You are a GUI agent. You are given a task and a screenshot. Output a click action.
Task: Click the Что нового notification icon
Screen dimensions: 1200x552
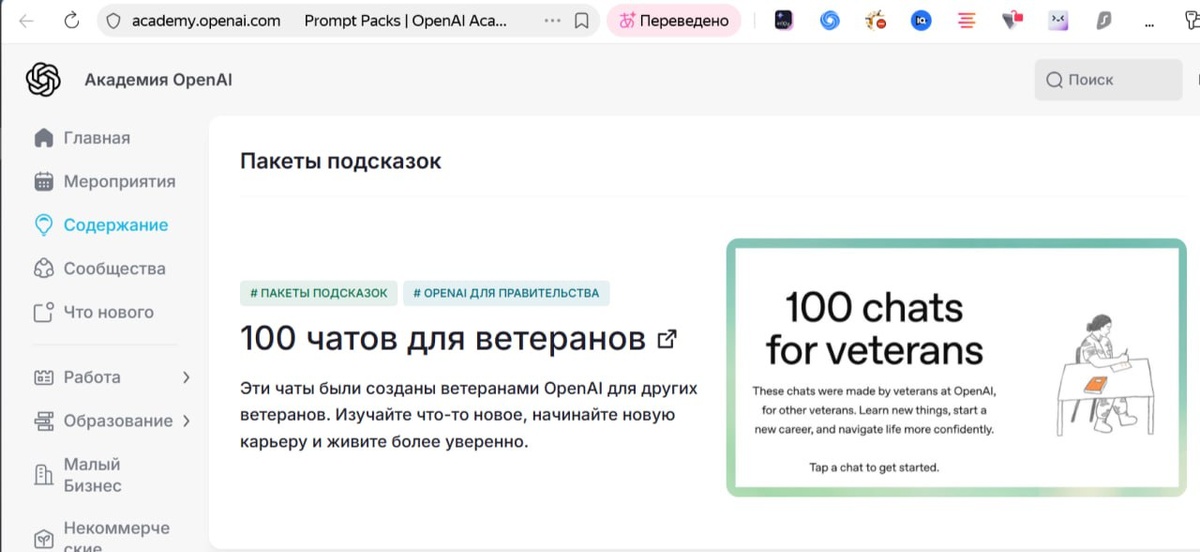43,313
